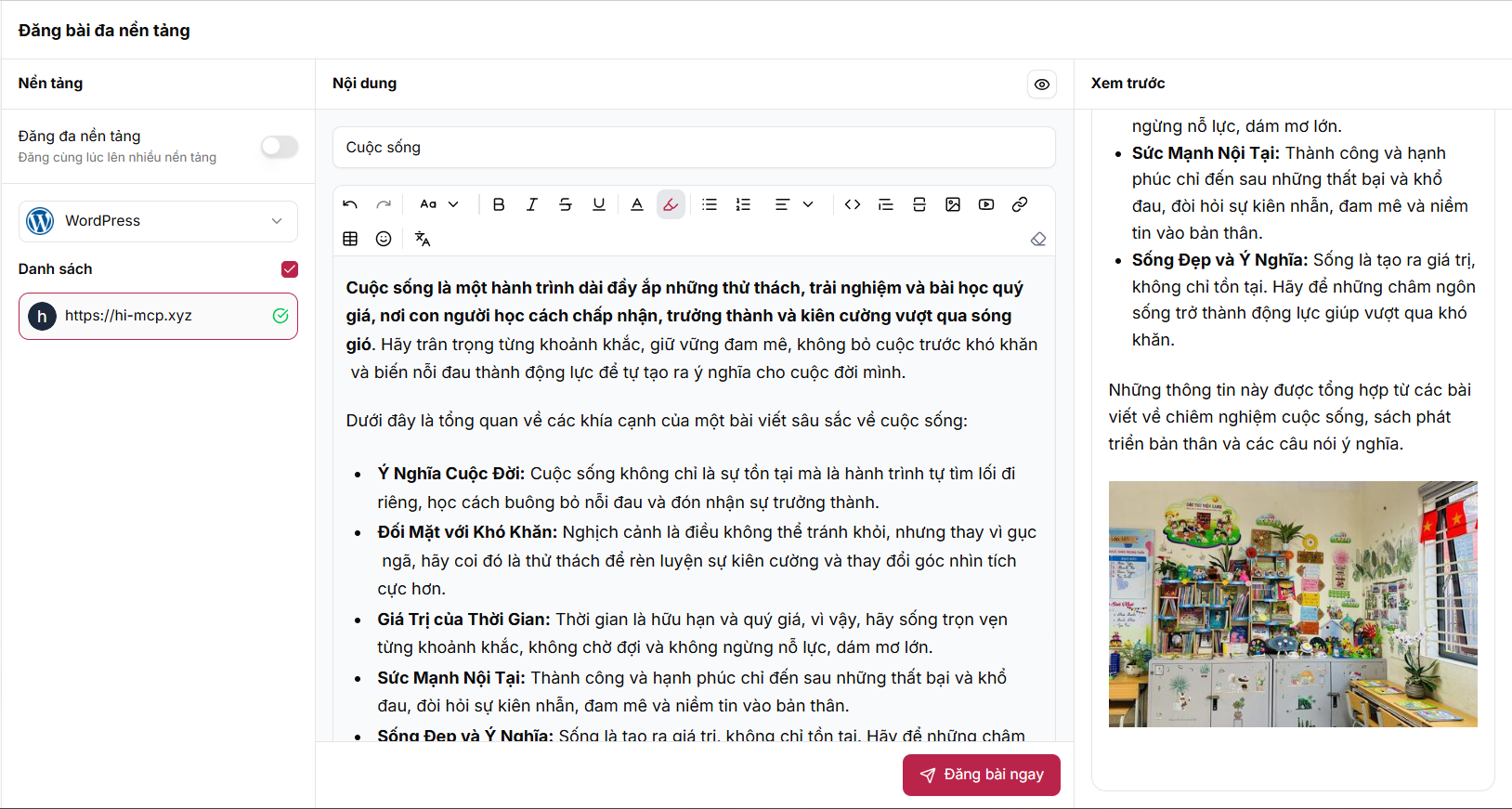This screenshot has height=809, width=1512.
Task: Open the emoji picker
Action: pyautogui.click(x=384, y=239)
